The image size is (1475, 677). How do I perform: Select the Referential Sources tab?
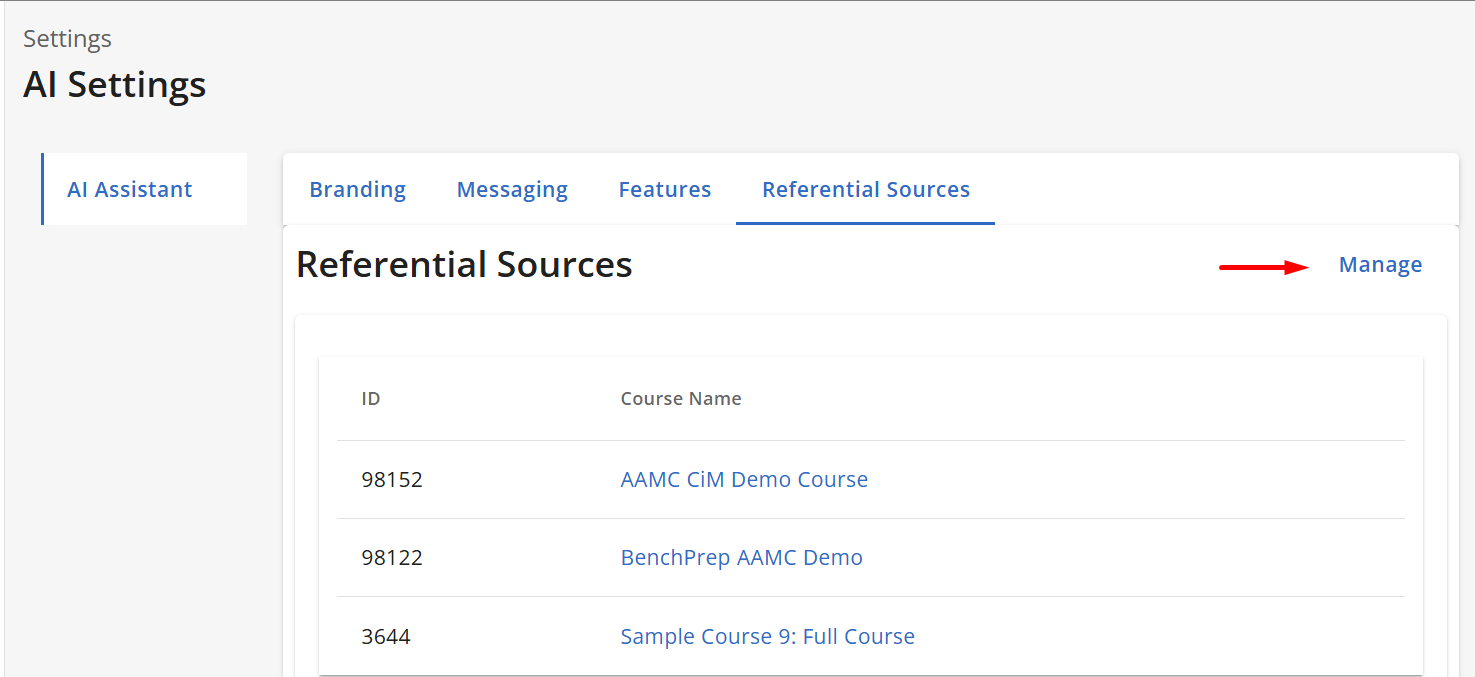point(866,190)
